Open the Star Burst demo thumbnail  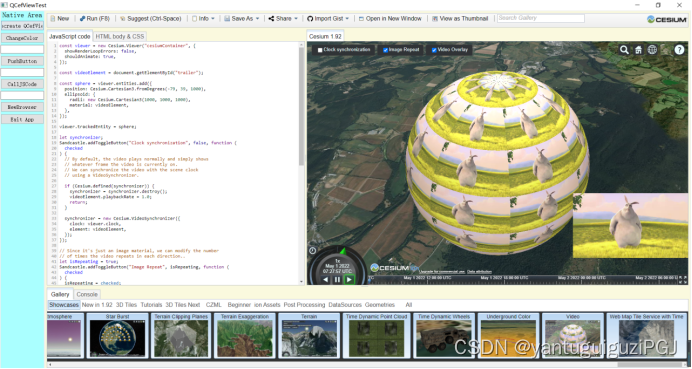point(117,335)
